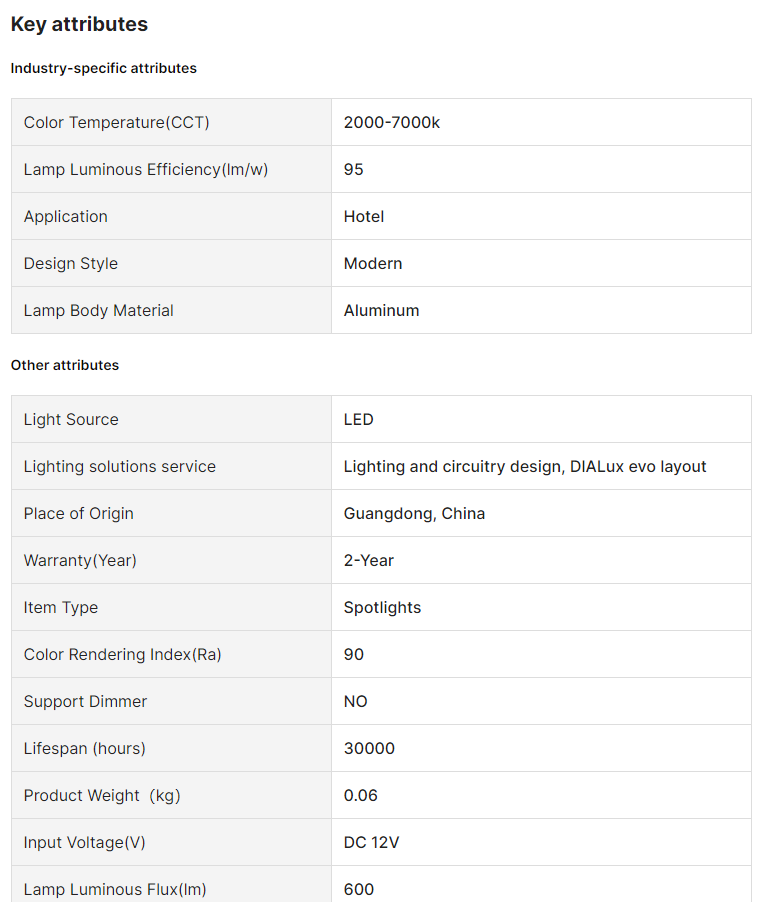
Task: Click the "Other attributes" subheading
Action: (x=65, y=365)
